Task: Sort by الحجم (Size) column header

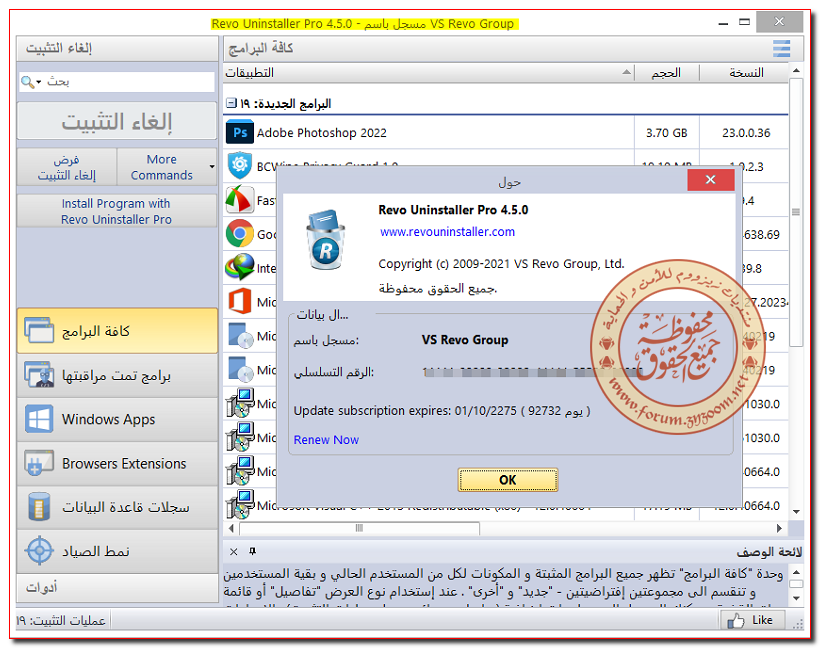Action: [667, 73]
